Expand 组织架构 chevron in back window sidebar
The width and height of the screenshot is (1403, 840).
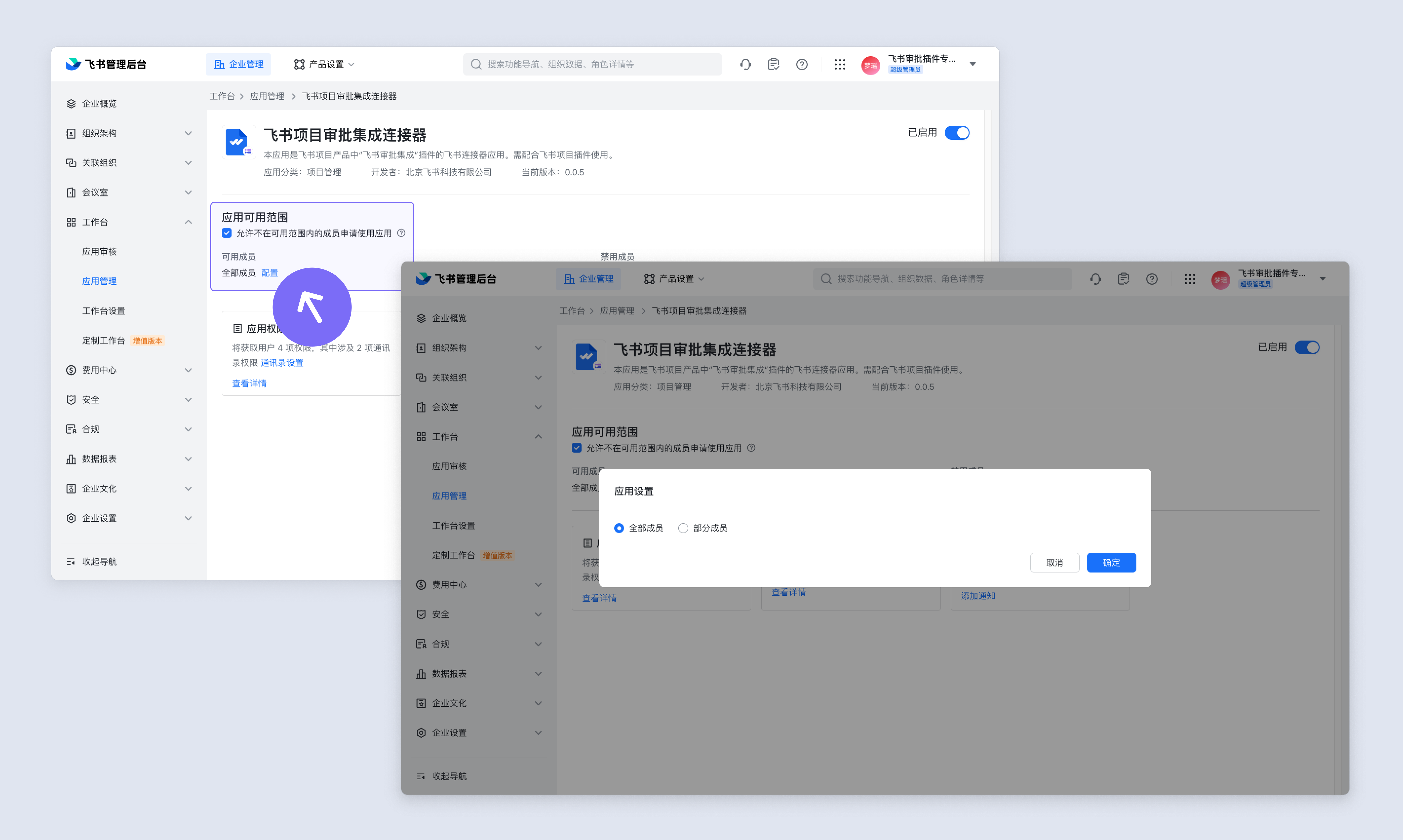pyautogui.click(x=188, y=133)
